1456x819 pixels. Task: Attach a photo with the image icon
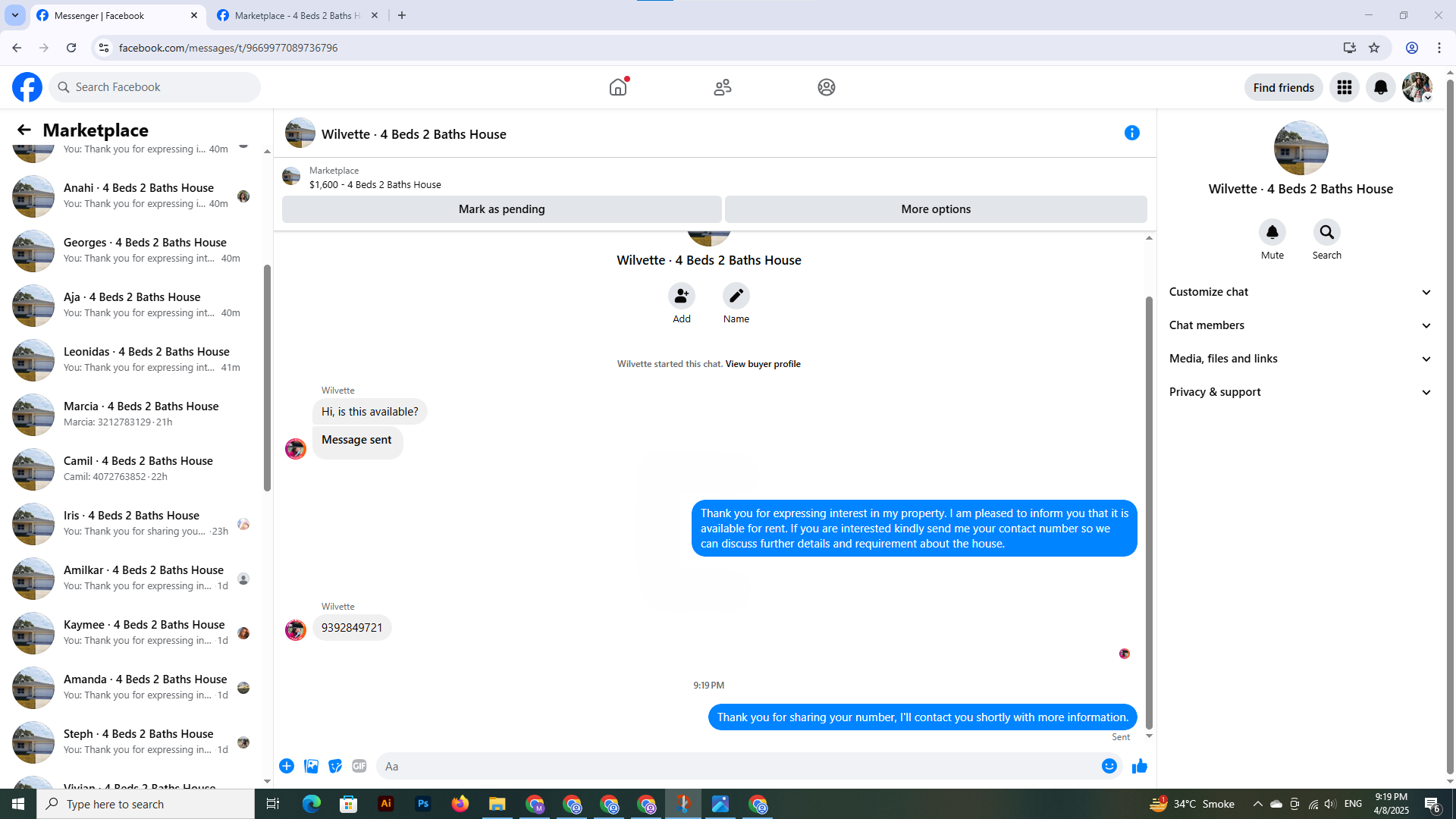(x=311, y=767)
